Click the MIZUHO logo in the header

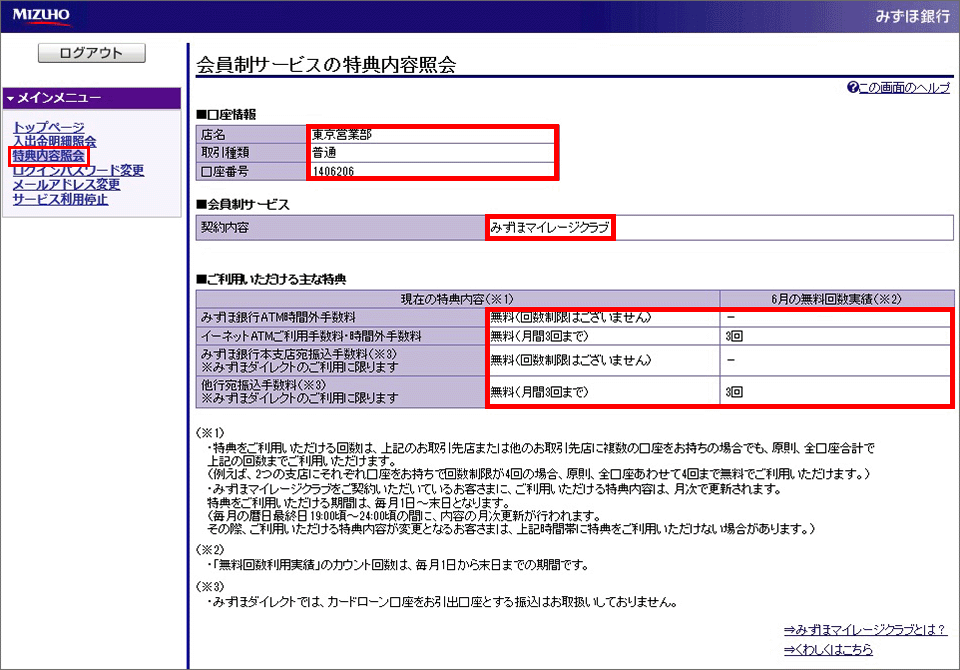[x=41, y=15]
